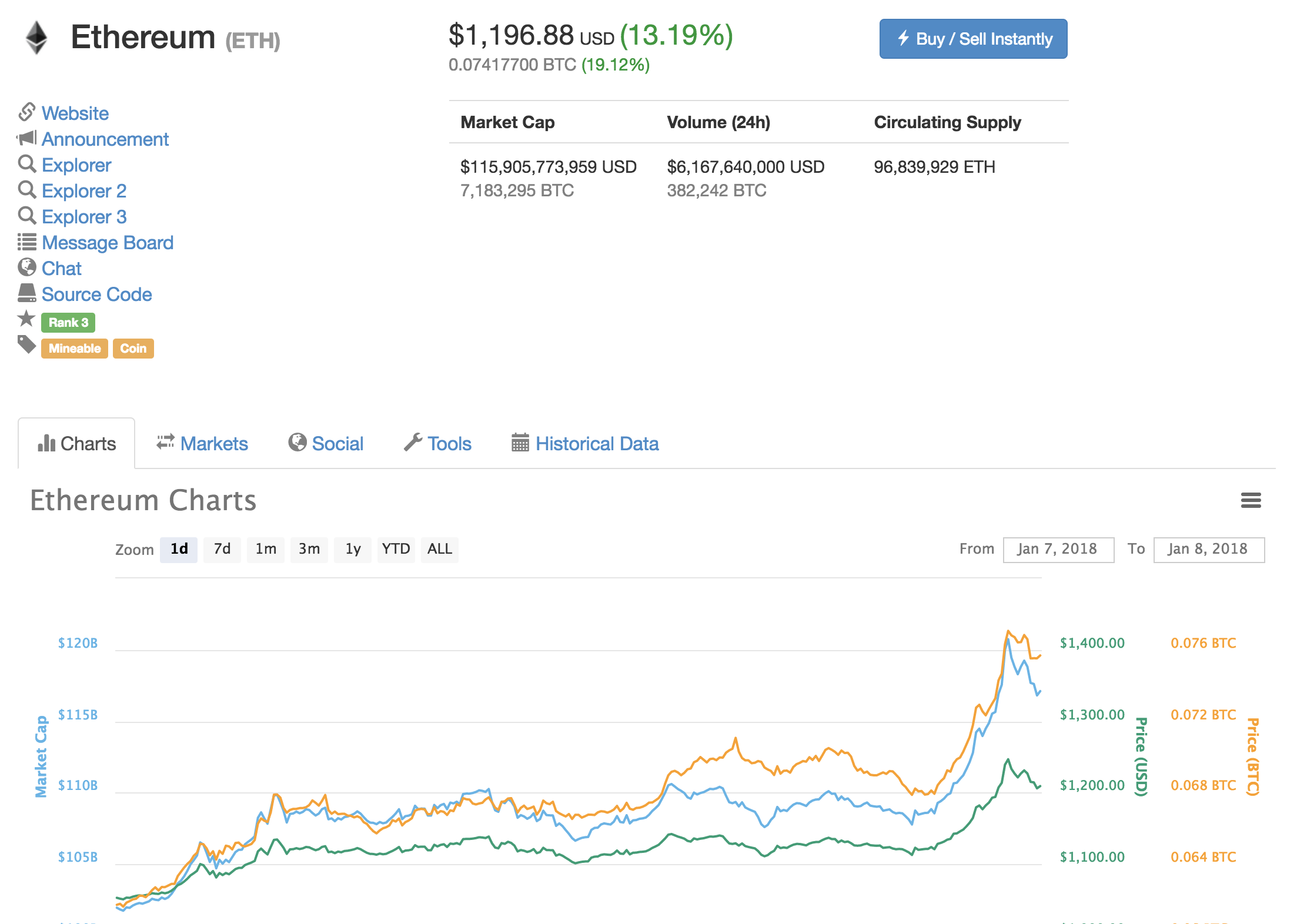This screenshot has width=1297, height=924.
Task: Set chart zoom to ALL
Action: [x=440, y=549]
